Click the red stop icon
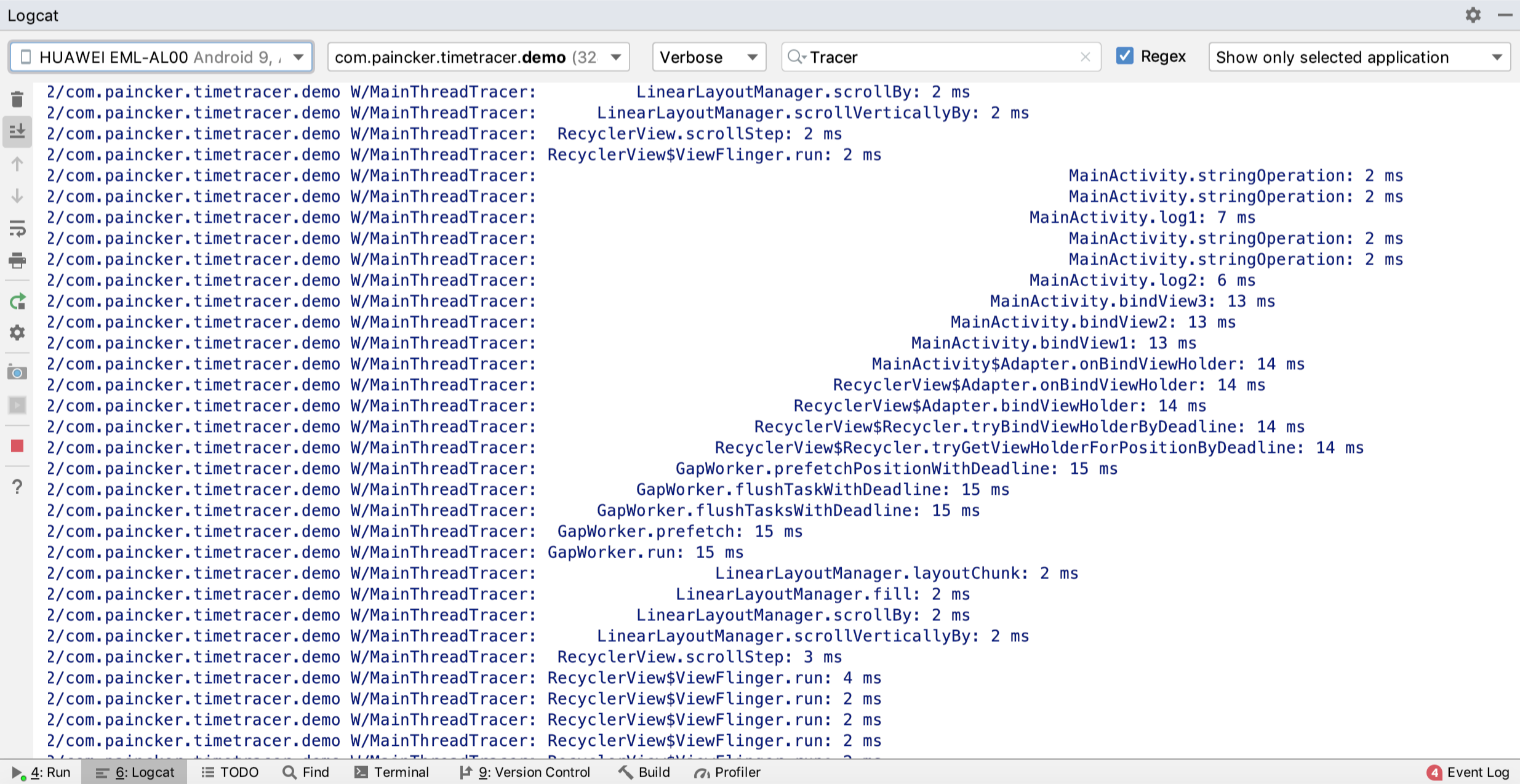Screen dimensions: 1520x784 click(17, 446)
